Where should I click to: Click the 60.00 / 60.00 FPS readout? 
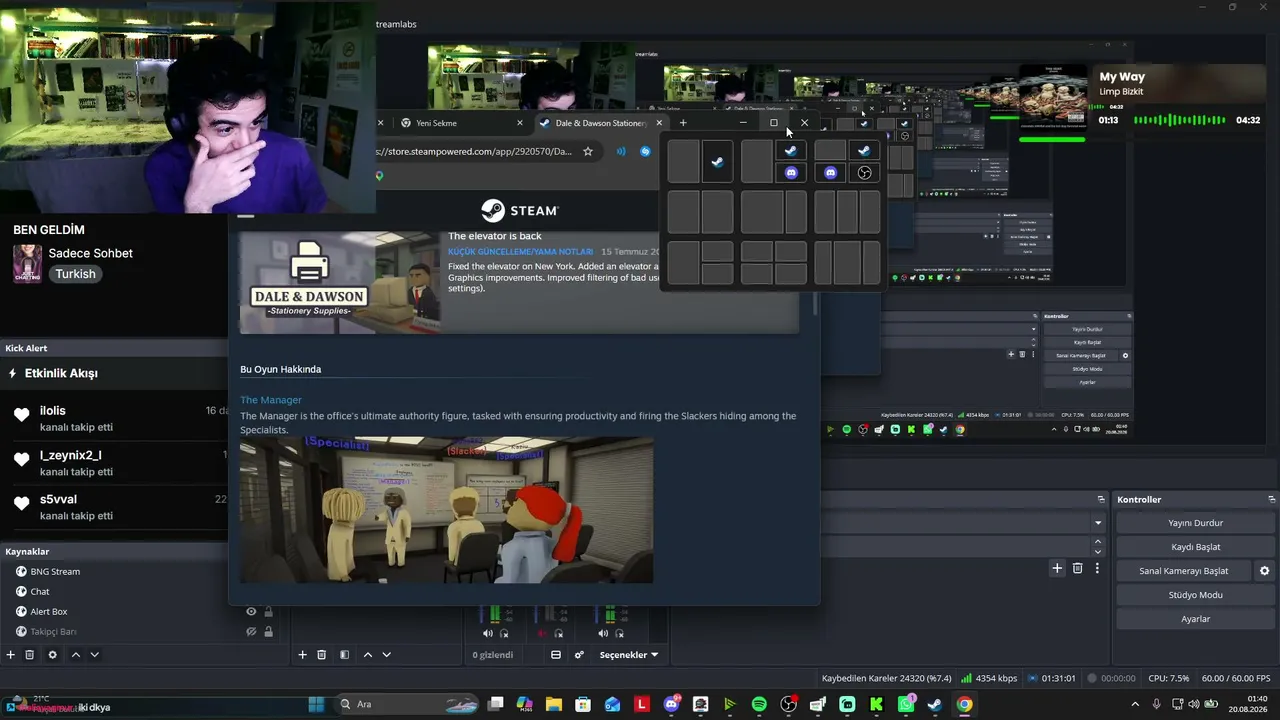pyautogui.click(x=1236, y=678)
